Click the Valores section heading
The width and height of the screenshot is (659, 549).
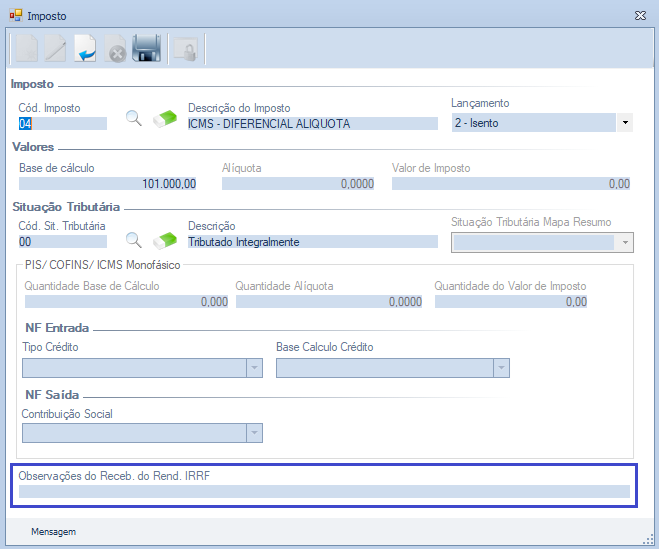(33, 147)
